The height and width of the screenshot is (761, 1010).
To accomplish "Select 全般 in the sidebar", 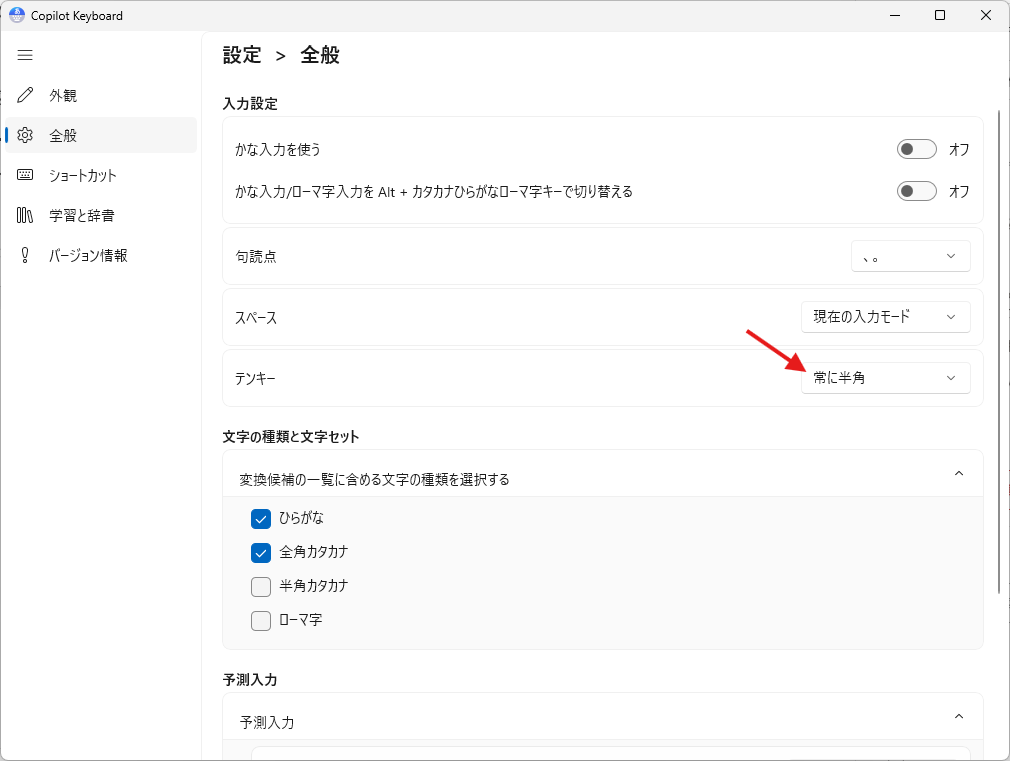I will [101, 135].
